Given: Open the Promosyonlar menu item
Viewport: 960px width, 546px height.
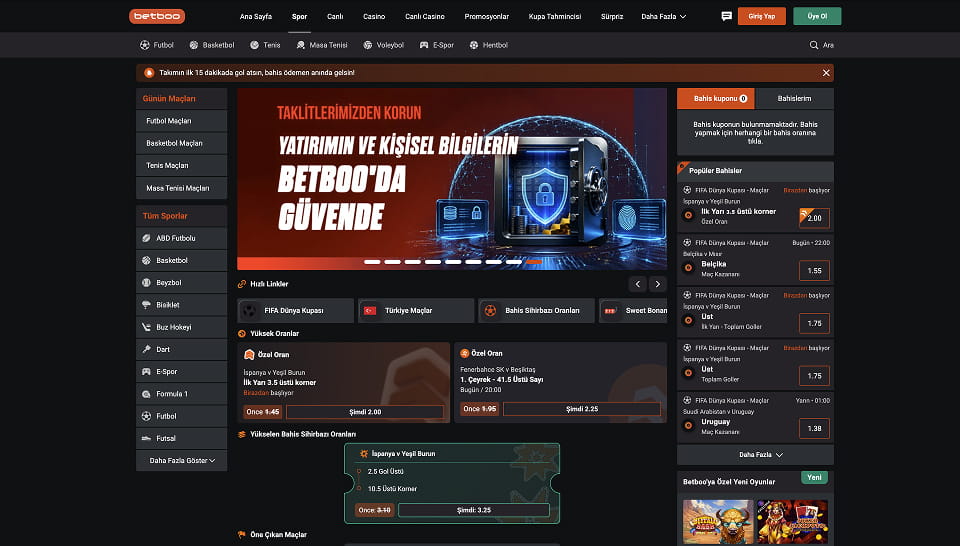Looking at the screenshot, I should [487, 17].
